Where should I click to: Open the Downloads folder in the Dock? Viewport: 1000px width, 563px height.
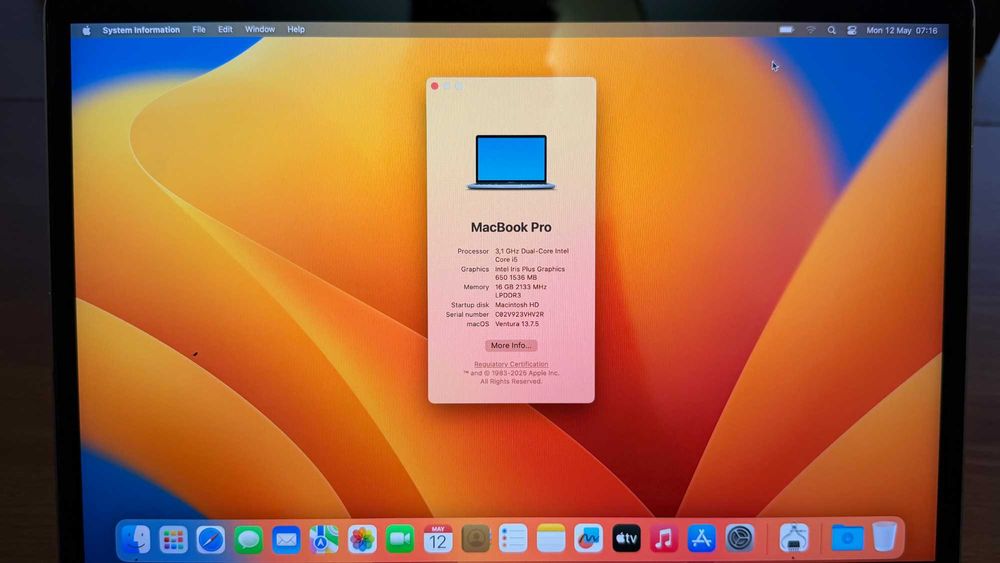[847, 539]
